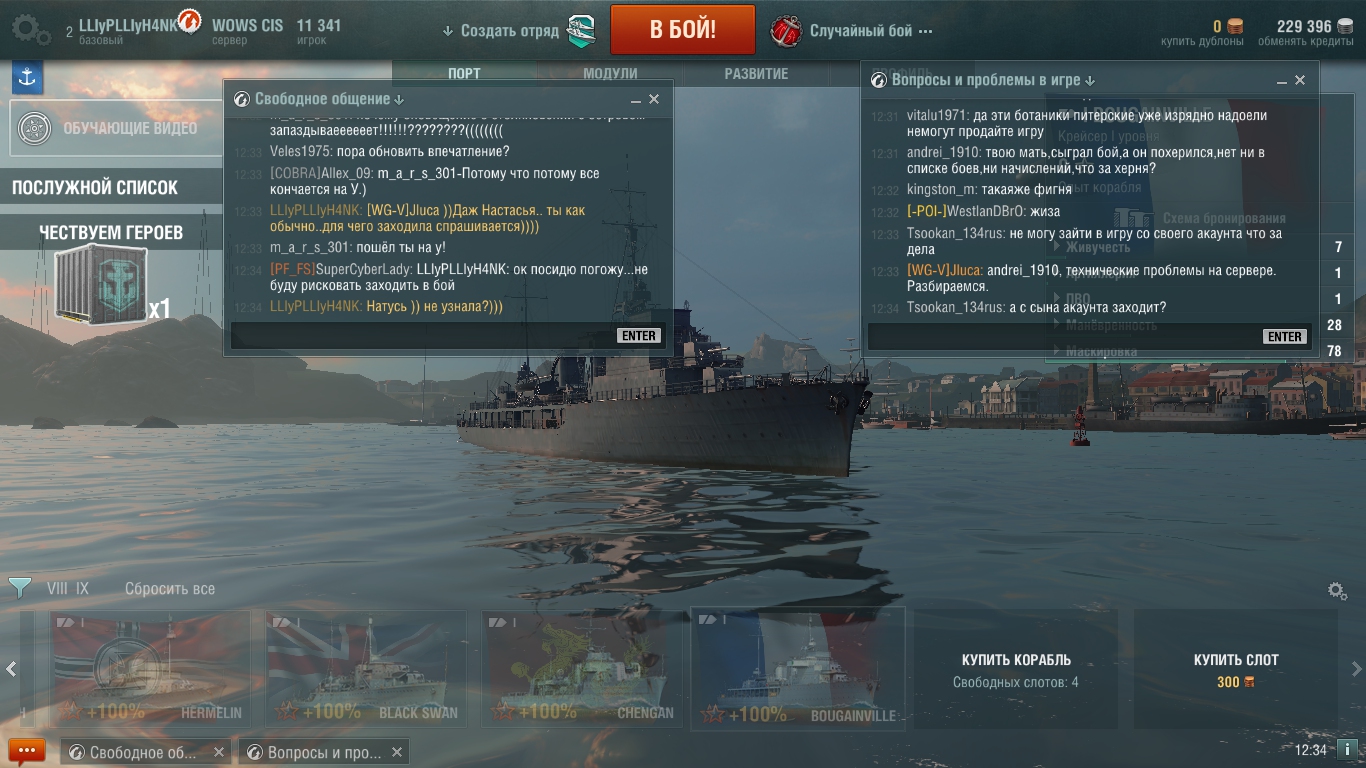Select the Black Swan ship thumbnail
The width and height of the screenshot is (1366, 768).
coord(366,669)
